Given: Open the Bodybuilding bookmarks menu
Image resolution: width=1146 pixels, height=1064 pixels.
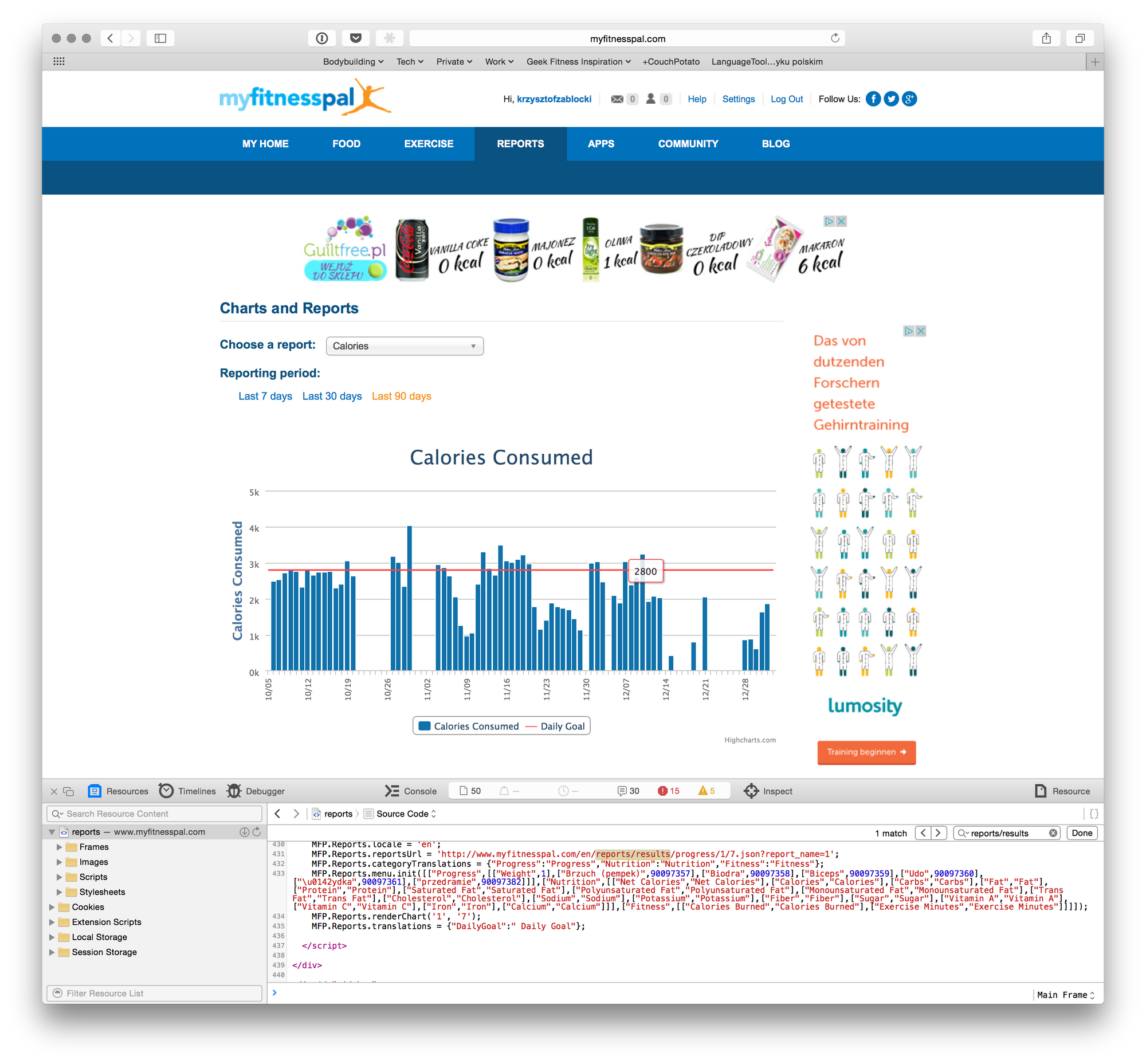Looking at the screenshot, I should [352, 62].
